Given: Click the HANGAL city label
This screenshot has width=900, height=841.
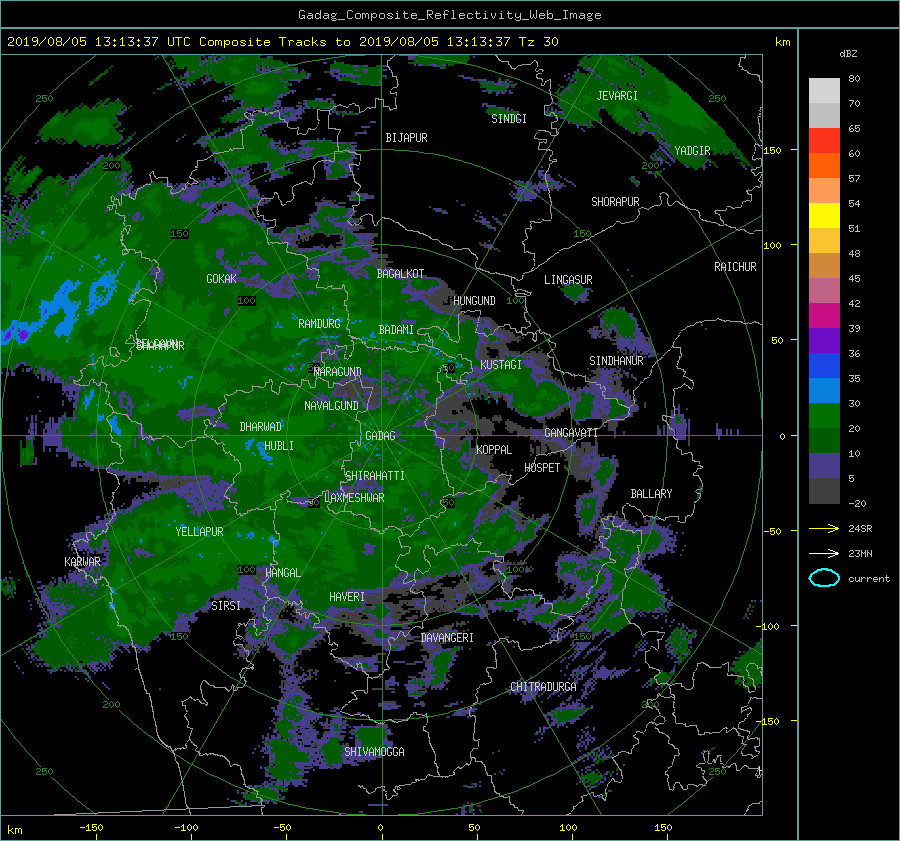Looking at the screenshot, I should pyautogui.click(x=283, y=573).
